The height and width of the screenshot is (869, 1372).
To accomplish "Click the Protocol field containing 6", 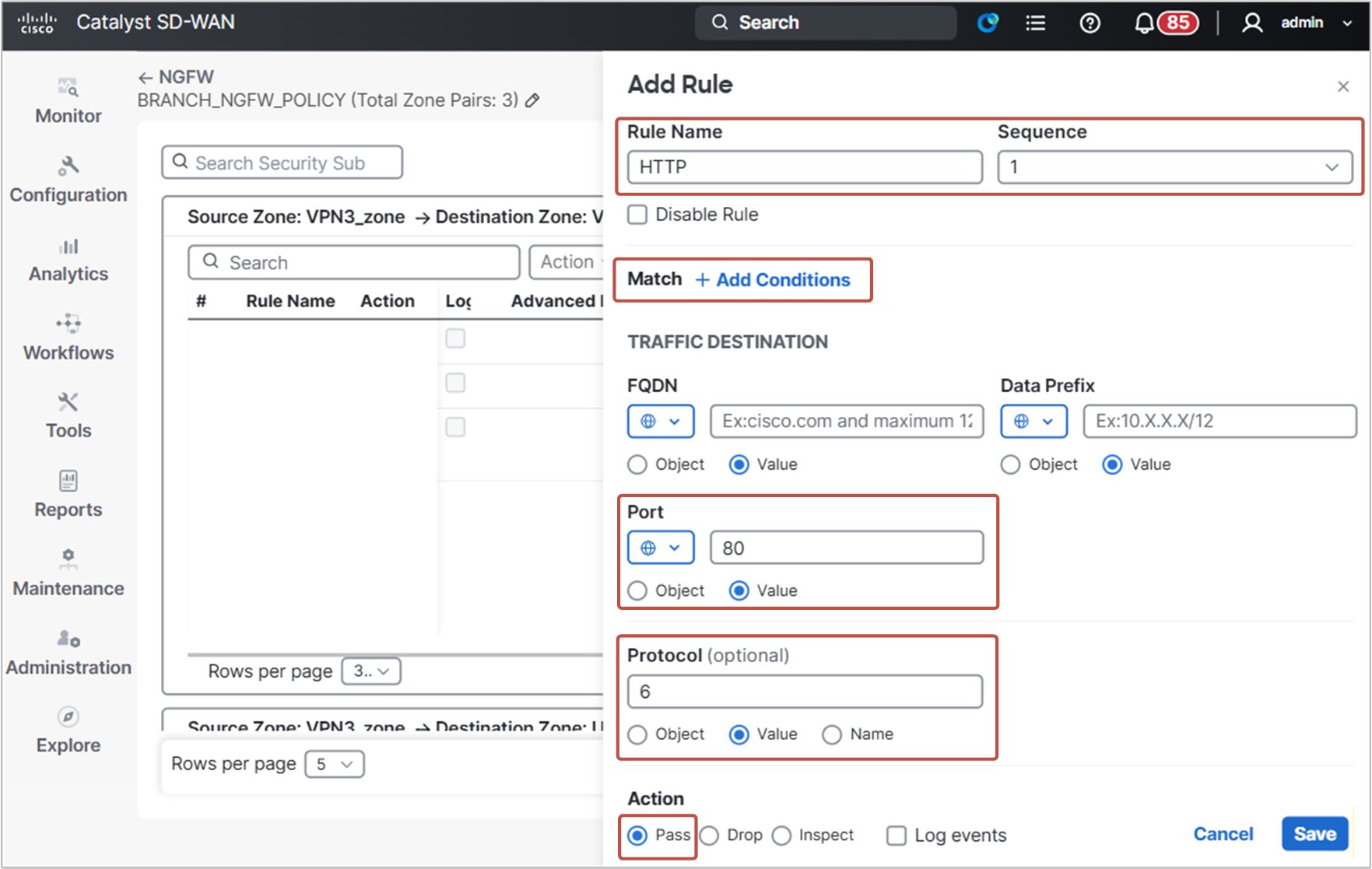I will (805, 692).
